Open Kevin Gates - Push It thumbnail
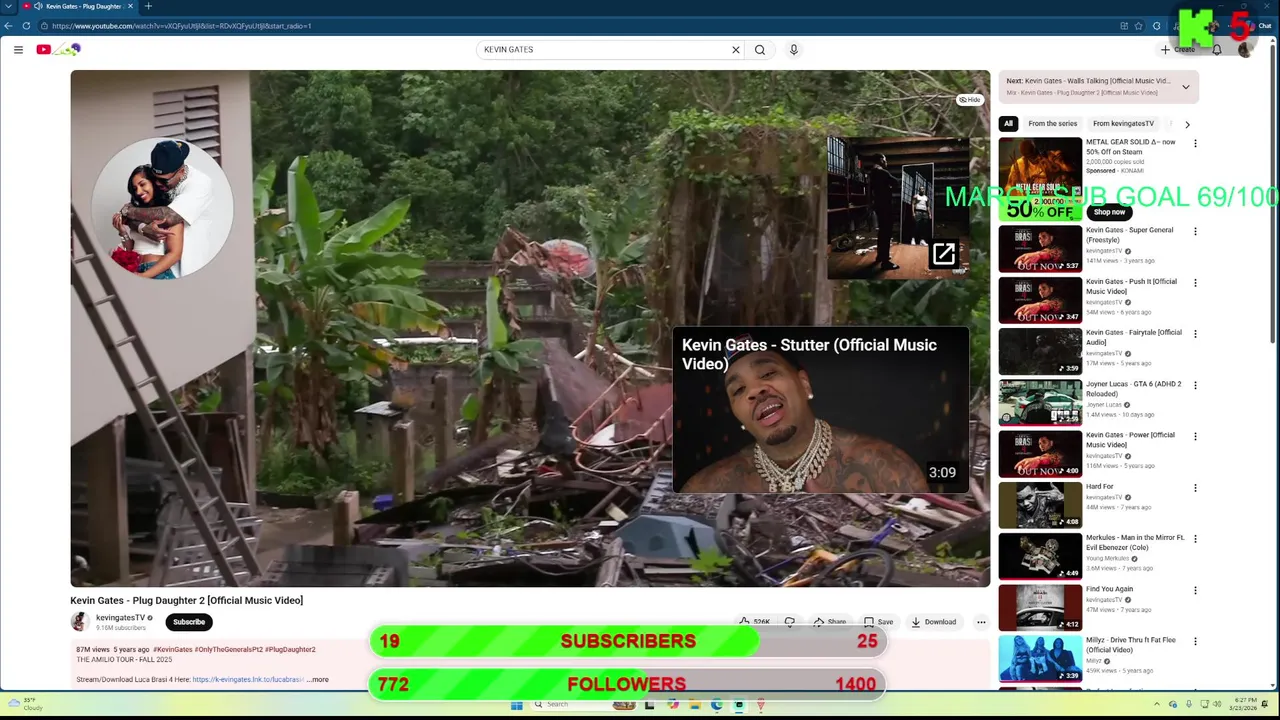The width and height of the screenshot is (1280, 720). pyautogui.click(x=1040, y=300)
